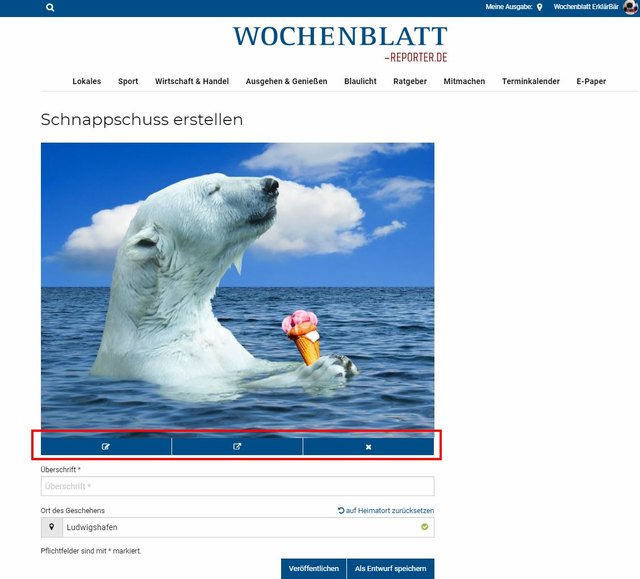Open the search magnifier icon
Screen dimensions: 640x579
[x=50, y=7]
